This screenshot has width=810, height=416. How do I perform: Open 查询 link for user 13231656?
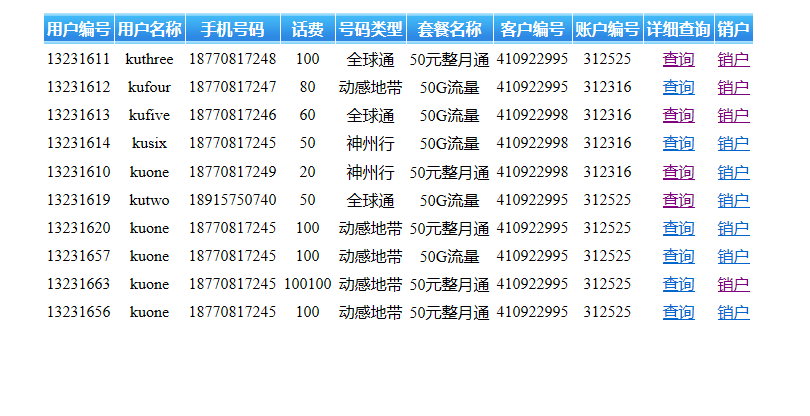coord(678,312)
